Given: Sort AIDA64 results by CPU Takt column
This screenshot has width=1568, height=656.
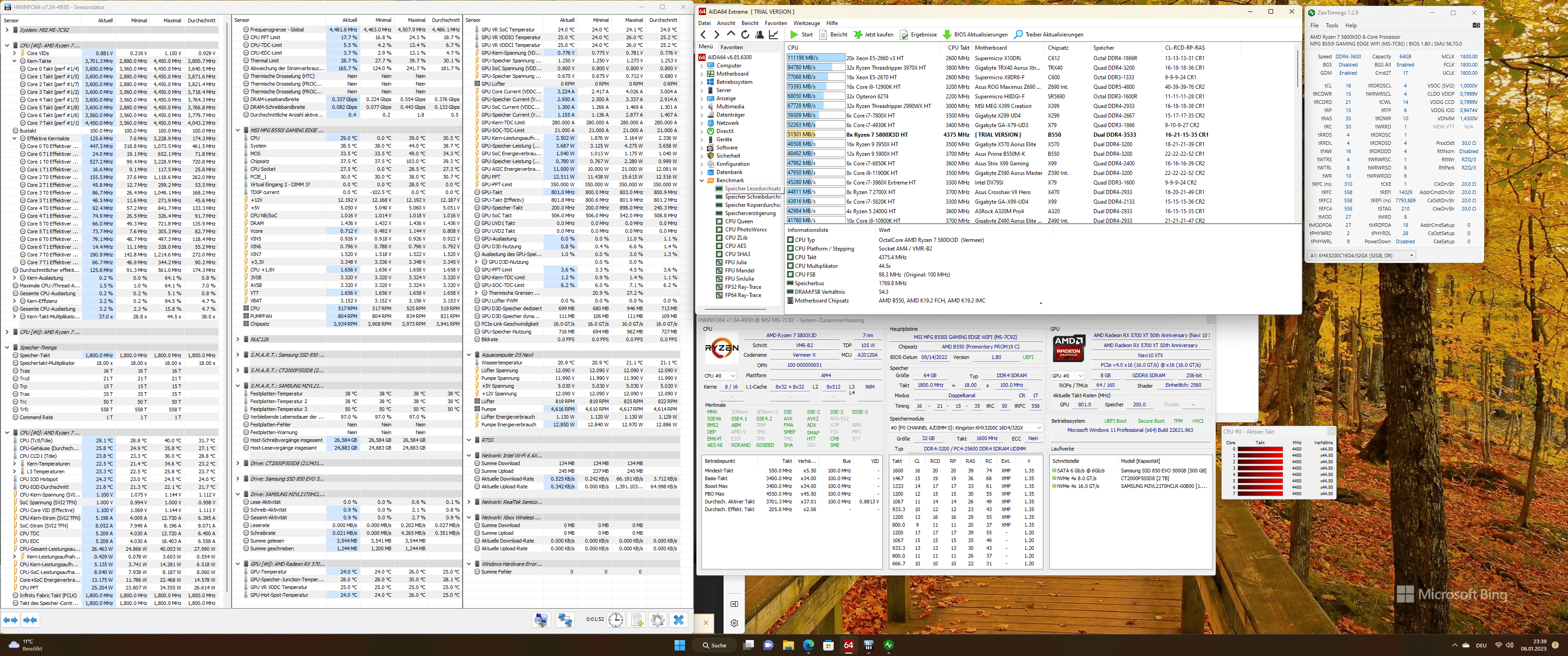Looking at the screenshot, I should click(958, 47).
